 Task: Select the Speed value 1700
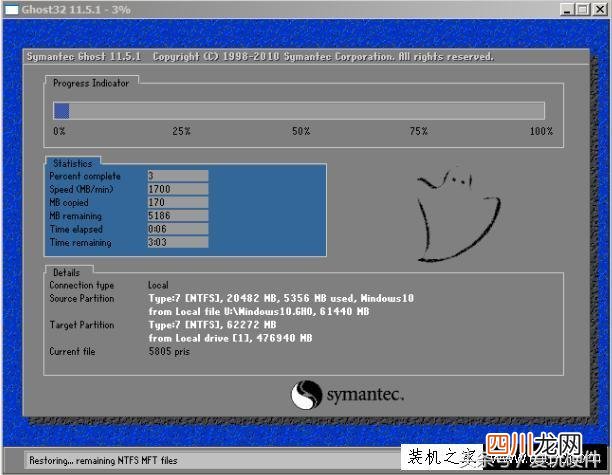[x=178, y=189]
